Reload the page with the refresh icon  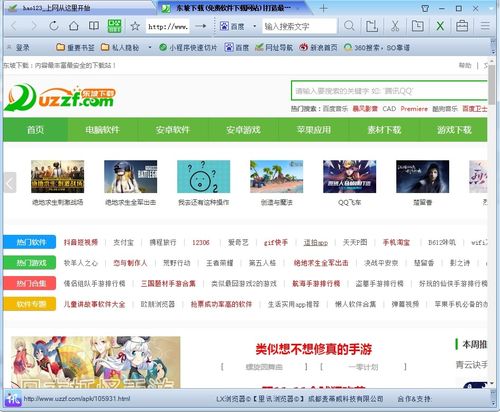(x=54, y=26)
